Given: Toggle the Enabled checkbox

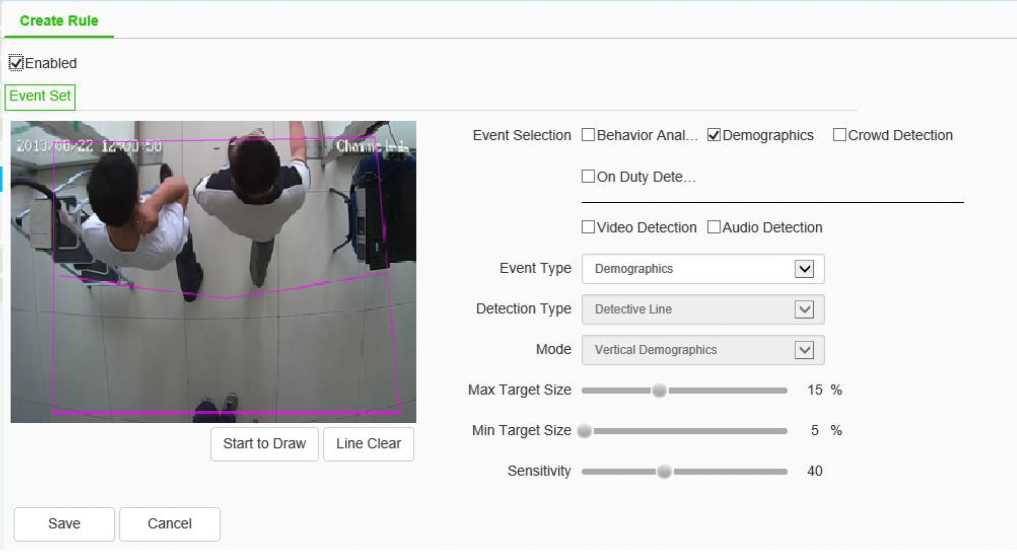Looking at the screenshot, I should click(16, 63).
